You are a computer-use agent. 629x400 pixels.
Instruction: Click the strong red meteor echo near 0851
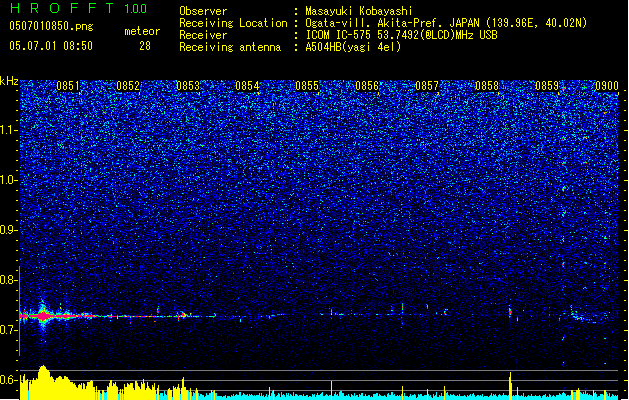pyautogui.click(x=43, y=316)
